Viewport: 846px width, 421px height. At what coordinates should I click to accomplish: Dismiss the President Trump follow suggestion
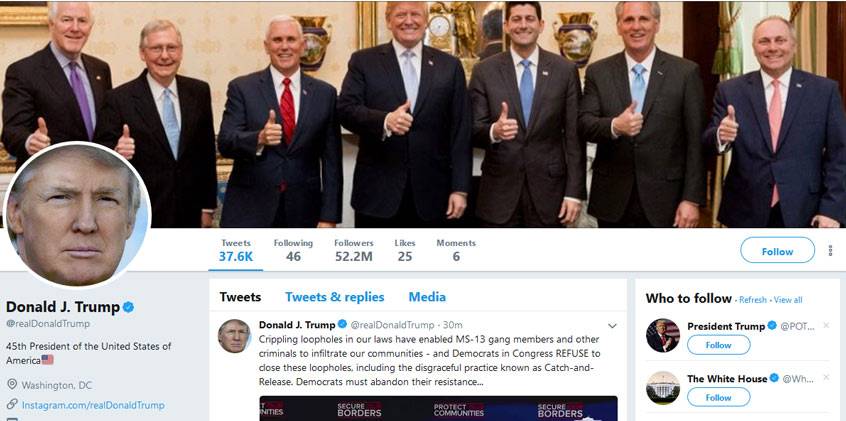[x=825, y=325]
